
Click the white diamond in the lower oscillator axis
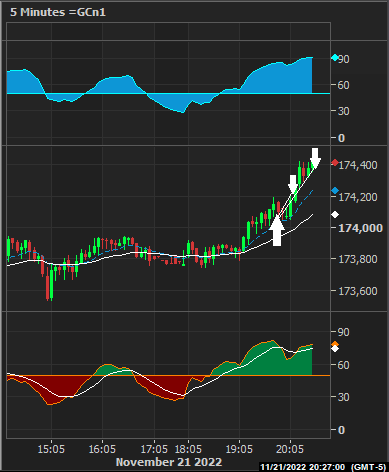coord(335,349)
